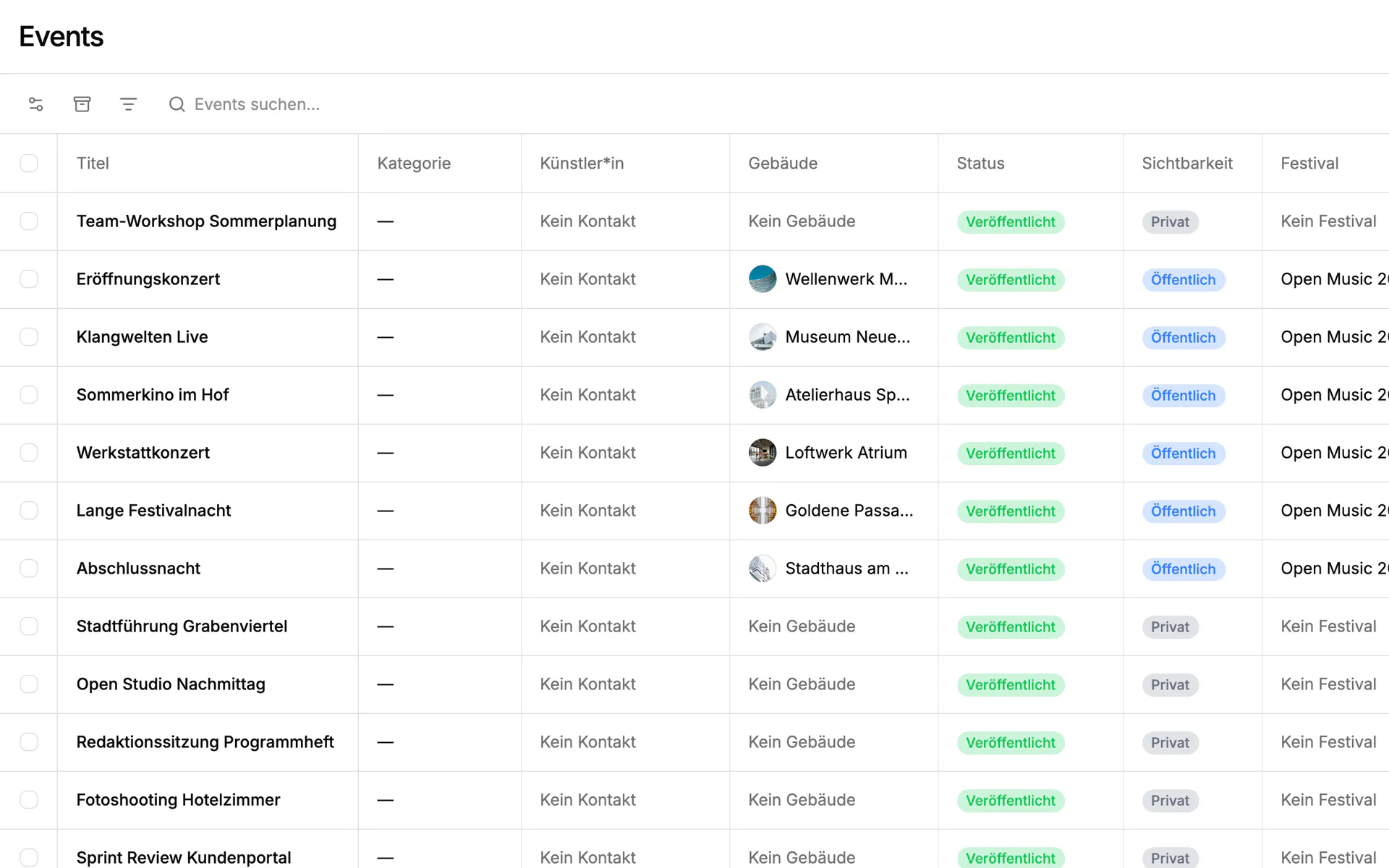Click the Festival column header

[1309, 163]
